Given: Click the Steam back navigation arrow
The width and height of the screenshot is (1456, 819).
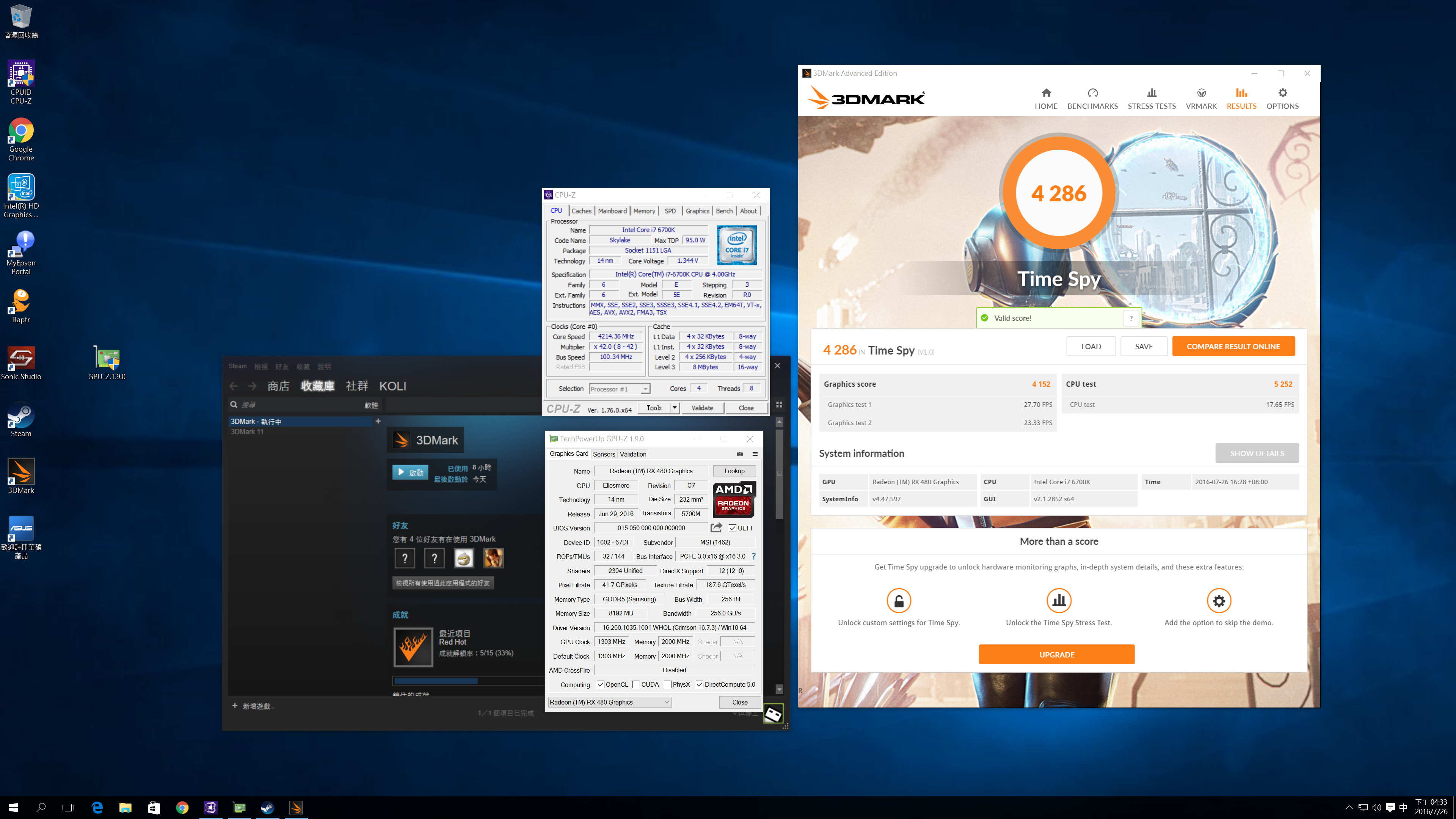Looking at the screenshot, I should 234,386.
